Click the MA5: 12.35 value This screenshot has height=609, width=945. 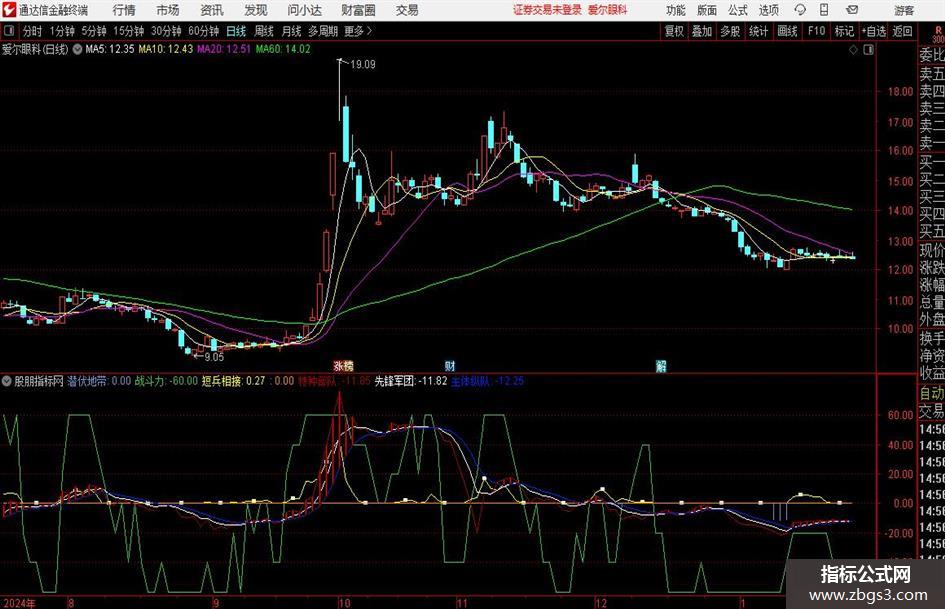click(x=109, y=49)
